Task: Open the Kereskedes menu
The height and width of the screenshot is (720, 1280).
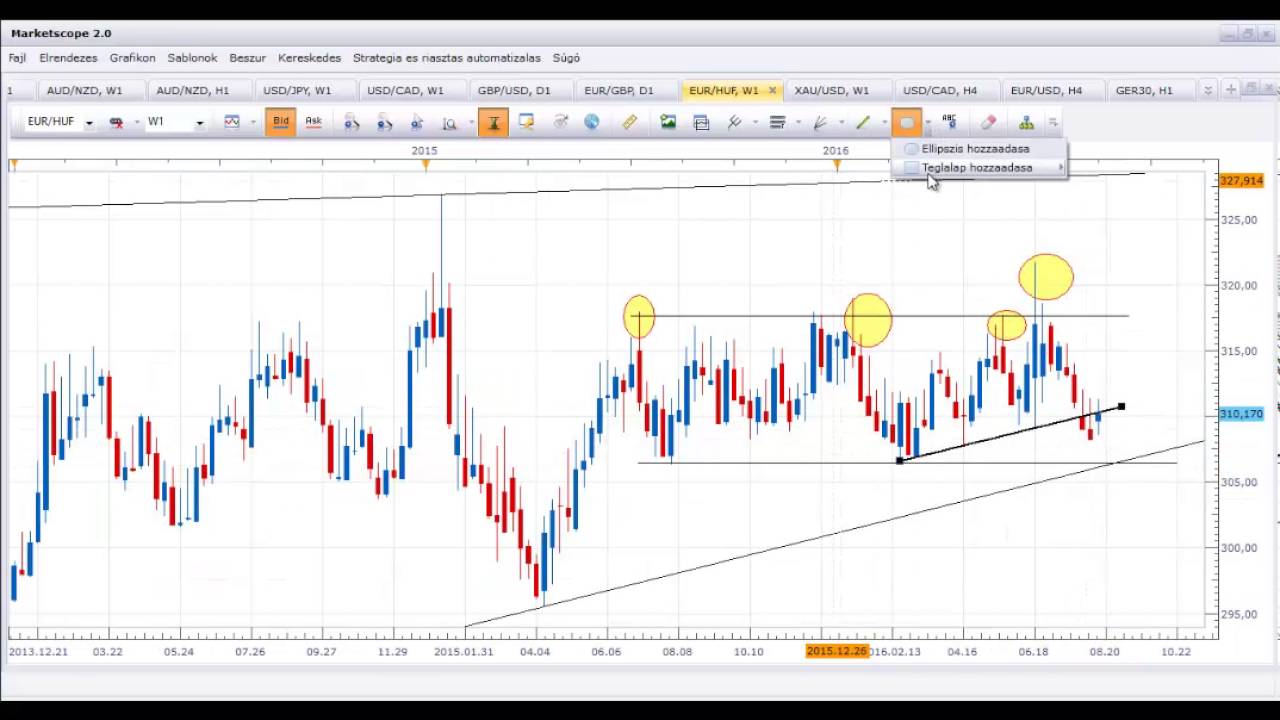Action: [x=309, y=58]
